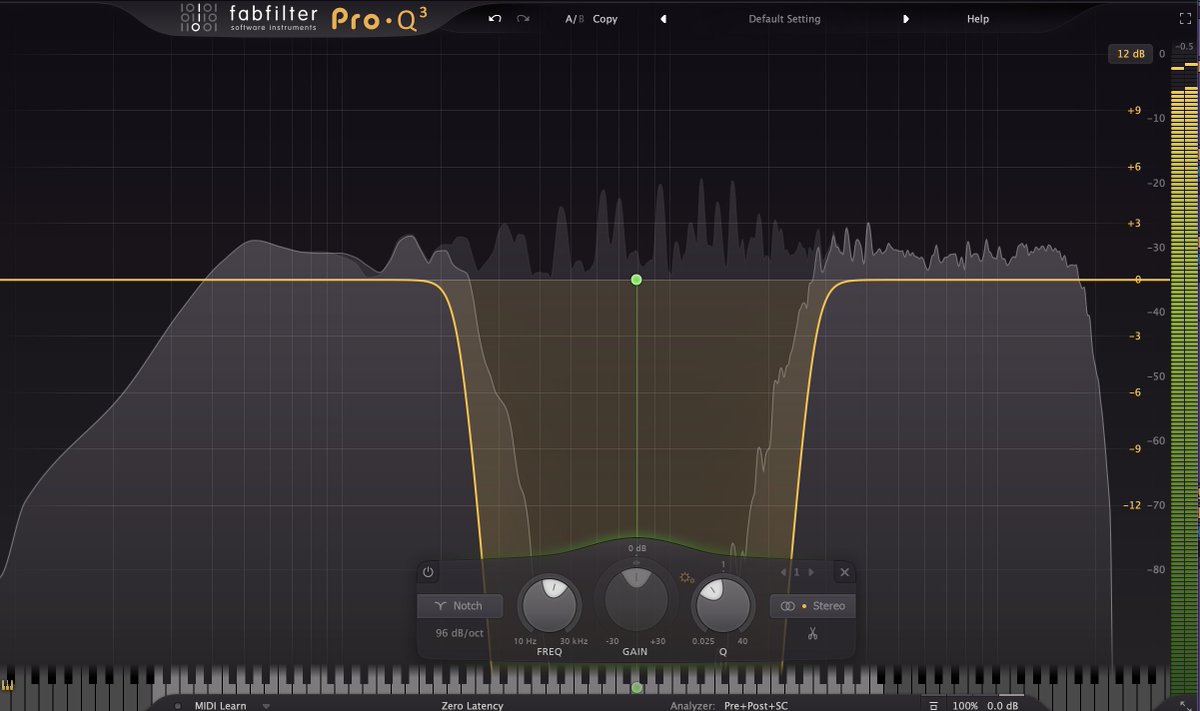Click the output options icon beside 100%
This screenshot has width=1200, height=711.
(x=932, y=705)
